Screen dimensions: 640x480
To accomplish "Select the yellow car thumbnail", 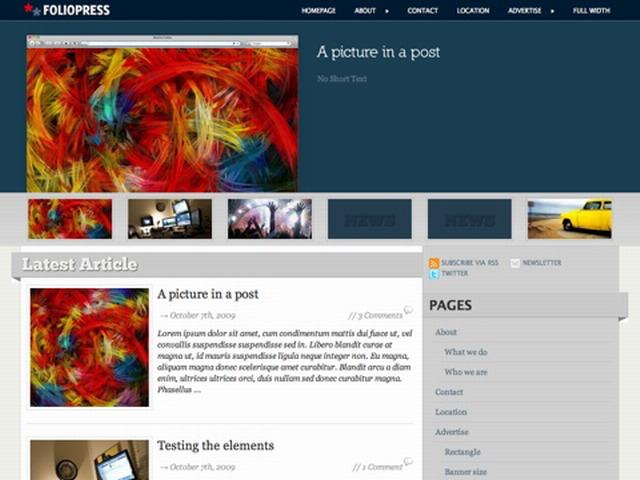I will tap(569, 219).
